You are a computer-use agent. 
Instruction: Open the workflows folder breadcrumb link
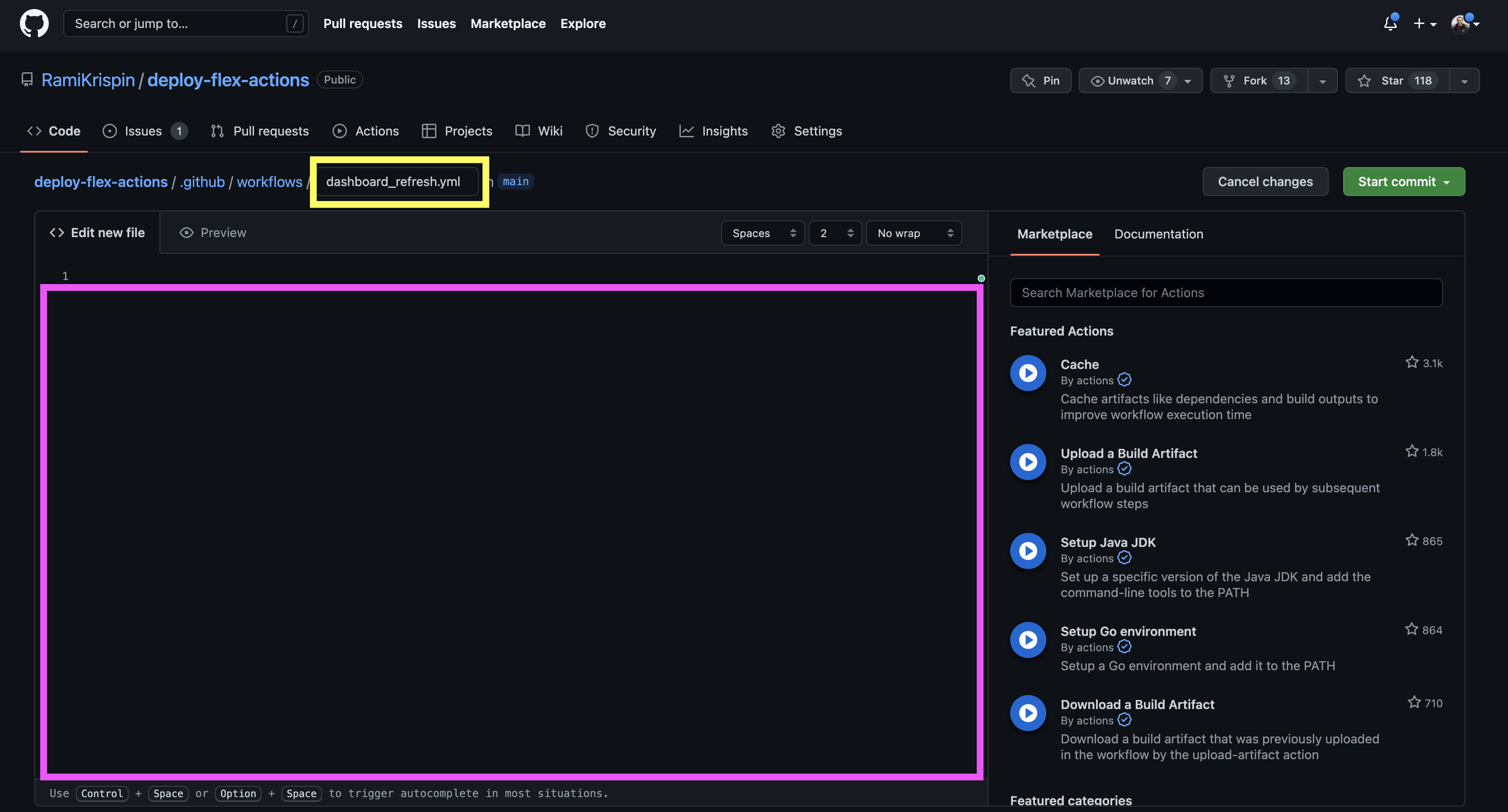point(269,182)
